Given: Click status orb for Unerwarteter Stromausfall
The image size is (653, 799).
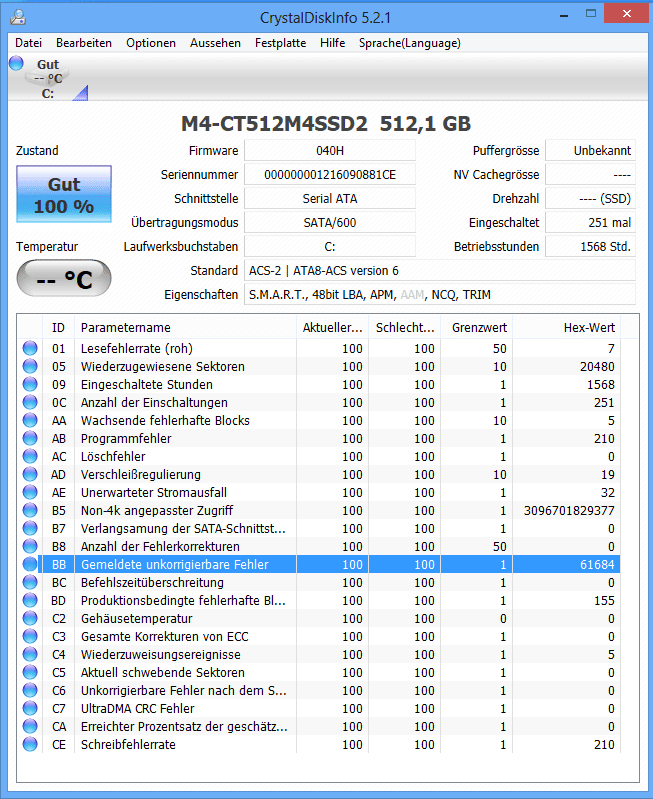Looking at the screenshot, I should pyautogui.click(x=30, y=492).
